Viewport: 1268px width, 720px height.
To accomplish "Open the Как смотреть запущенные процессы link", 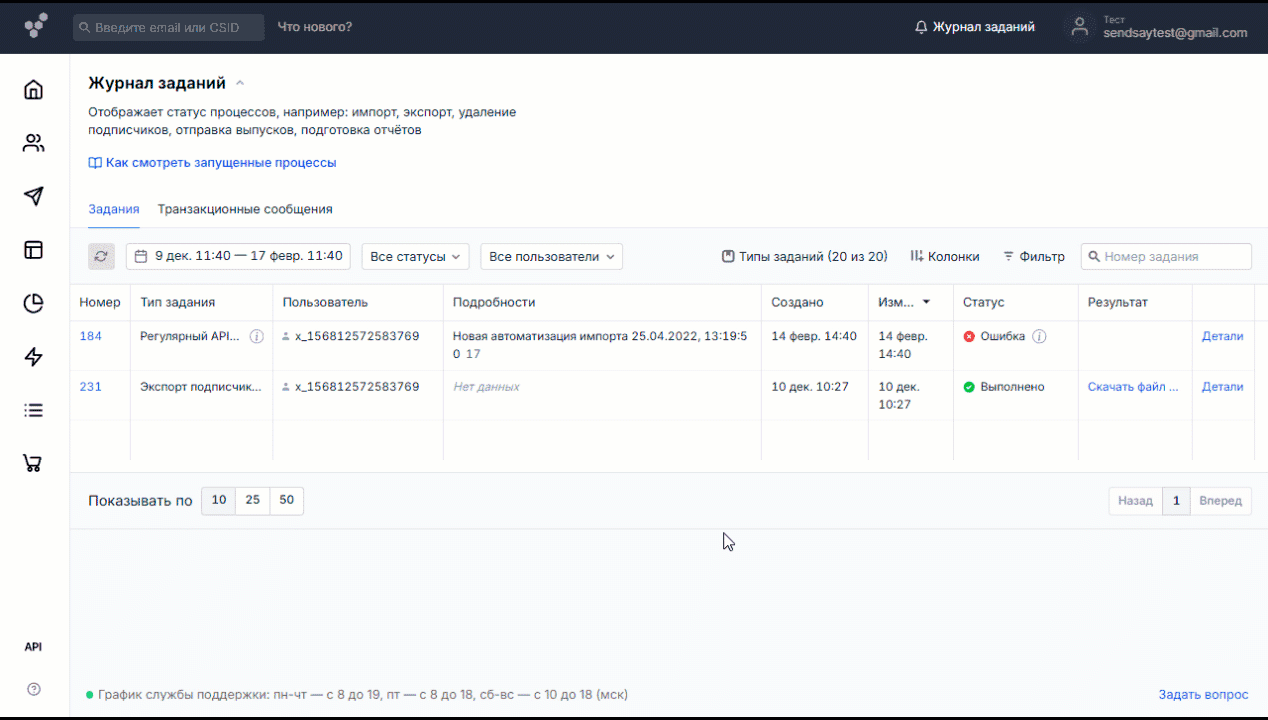I will point(220,163).
